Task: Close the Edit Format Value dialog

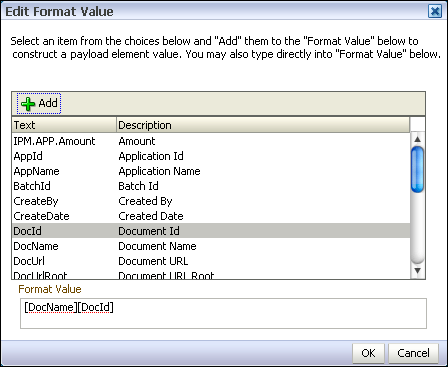Action: pos(435,11)
